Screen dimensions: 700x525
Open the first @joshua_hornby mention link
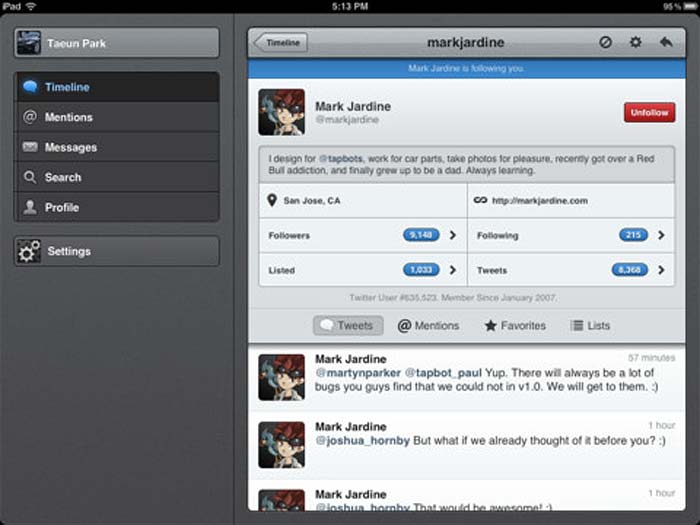[x=362, y=441]
